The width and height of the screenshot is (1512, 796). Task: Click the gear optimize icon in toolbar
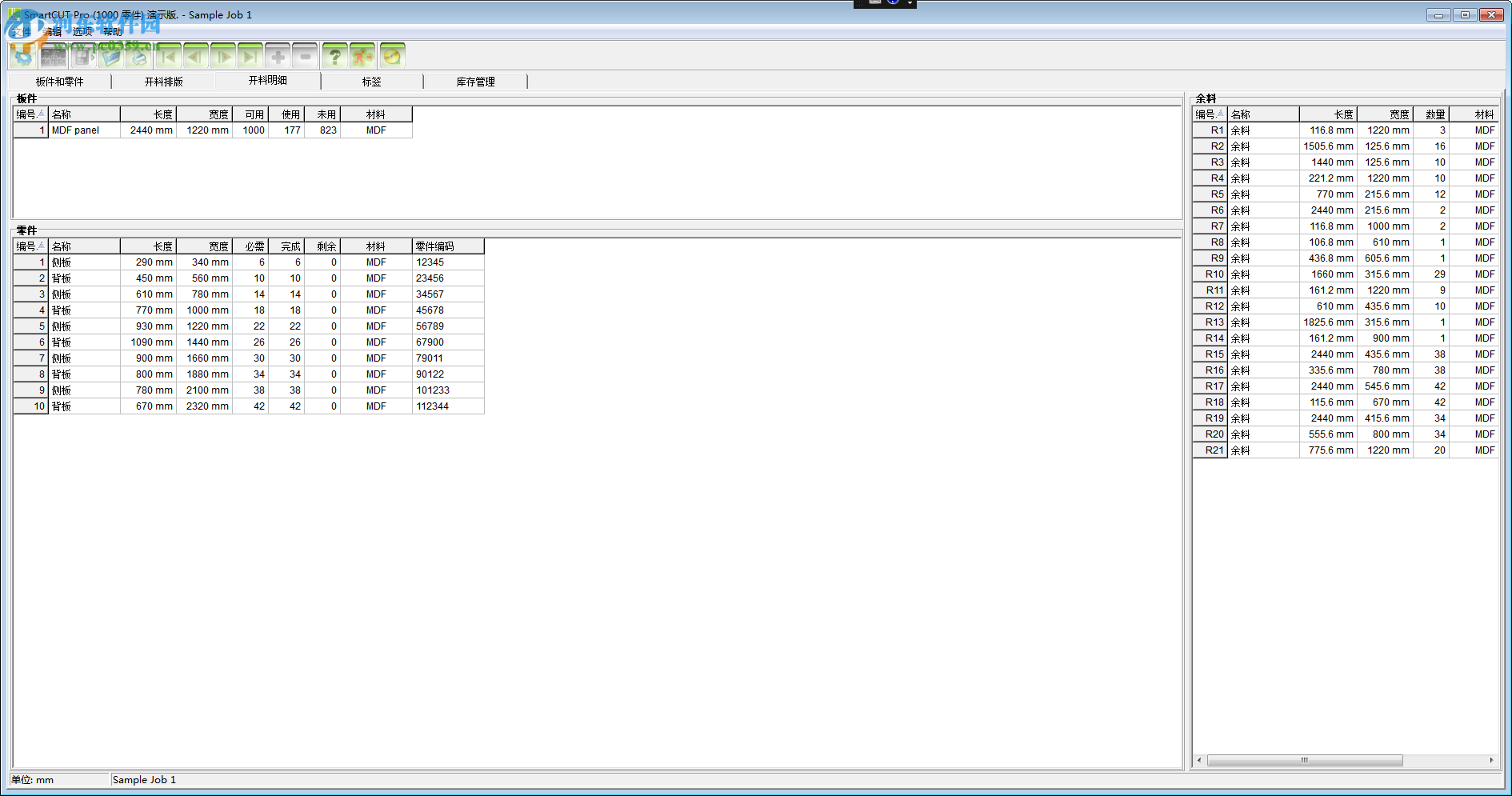coord(23,56)
